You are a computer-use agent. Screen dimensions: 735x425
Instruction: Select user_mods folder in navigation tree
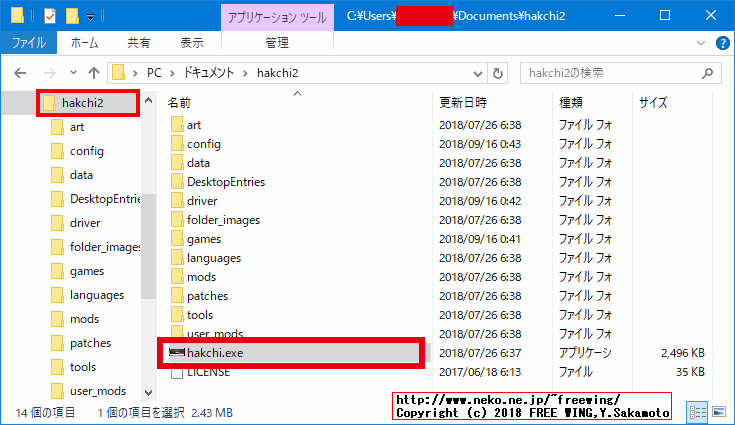pos(98,391)
